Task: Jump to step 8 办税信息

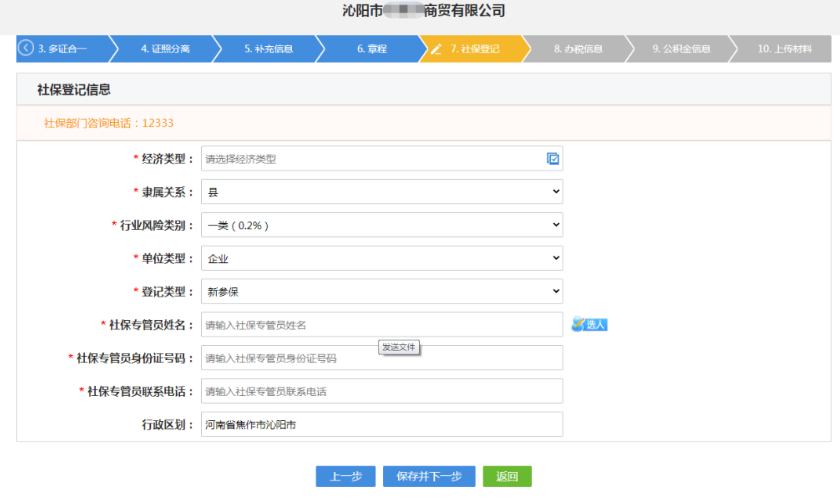Action: [x=578, y=48]
